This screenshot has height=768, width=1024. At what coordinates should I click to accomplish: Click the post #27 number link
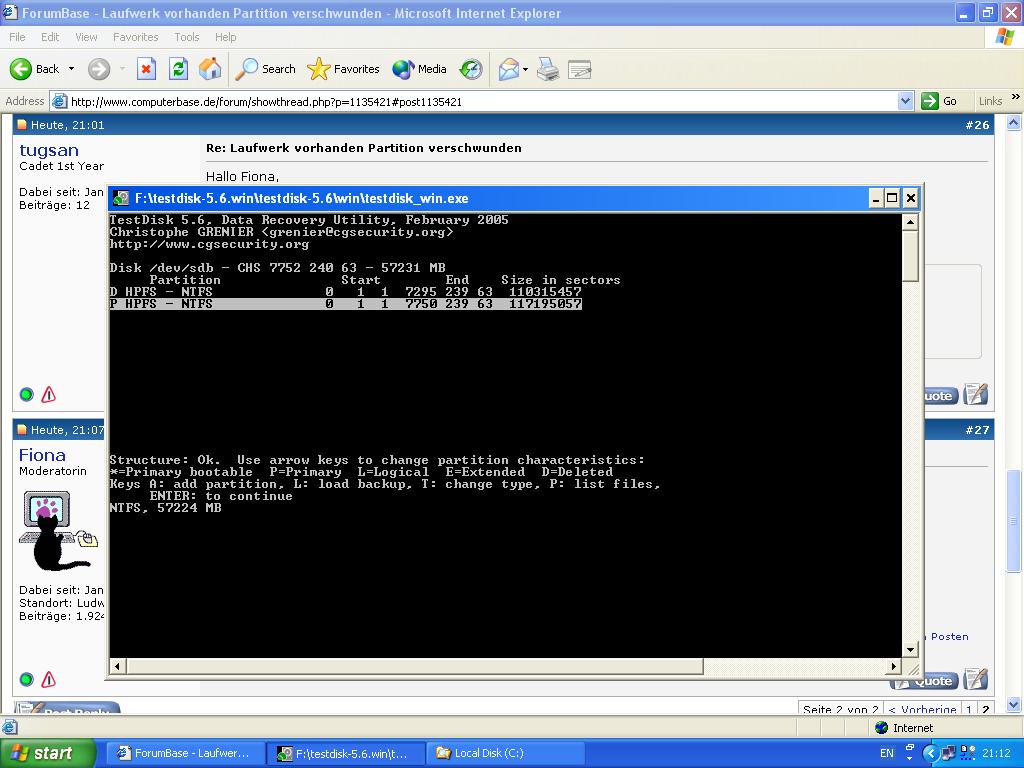coord(977,430)
